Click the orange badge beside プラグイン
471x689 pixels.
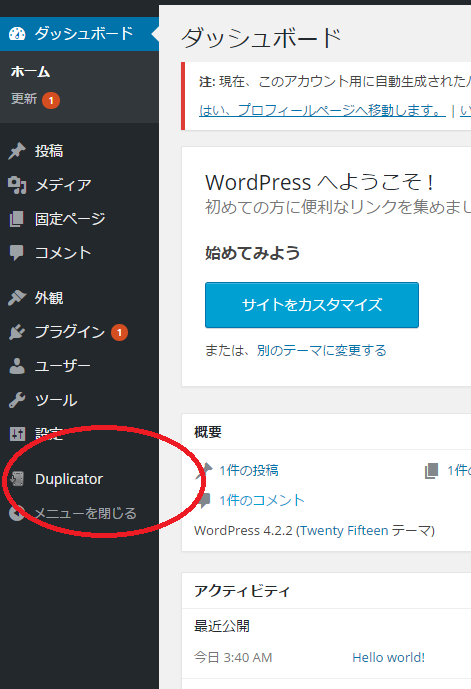(119, 333)
